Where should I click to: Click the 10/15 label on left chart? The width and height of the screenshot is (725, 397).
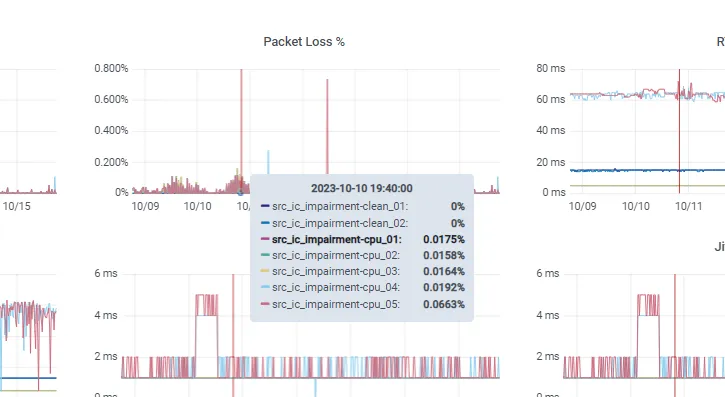pos(17,206)
